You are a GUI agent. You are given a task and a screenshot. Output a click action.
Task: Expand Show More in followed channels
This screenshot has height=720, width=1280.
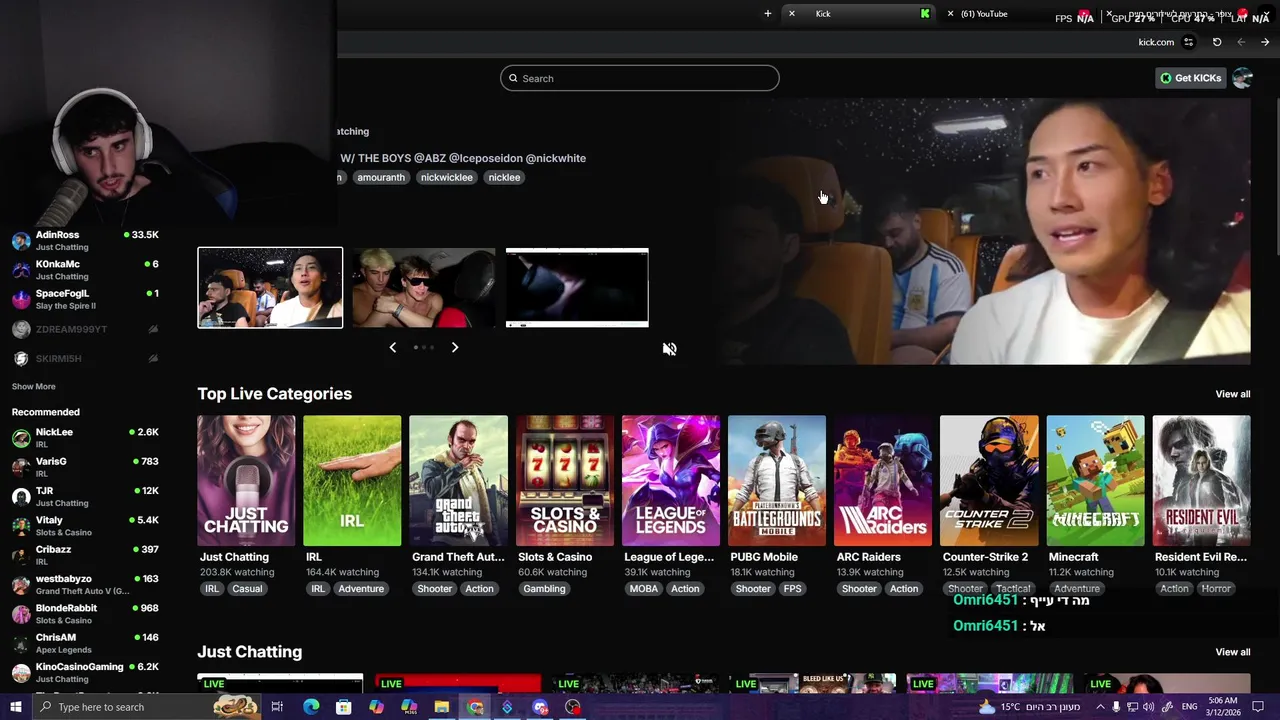pyautogui.click(x=33, y=386)
